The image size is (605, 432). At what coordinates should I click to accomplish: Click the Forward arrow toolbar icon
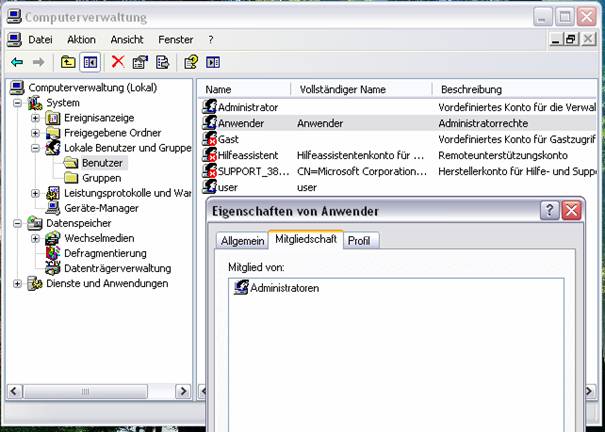[38, 62]
